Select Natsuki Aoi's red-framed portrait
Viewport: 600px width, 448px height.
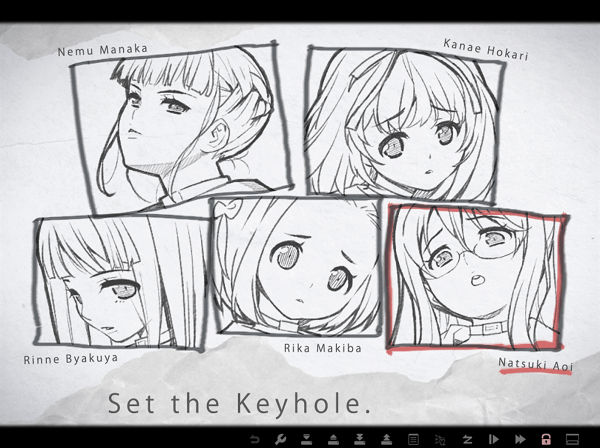[x=476, y=279]
